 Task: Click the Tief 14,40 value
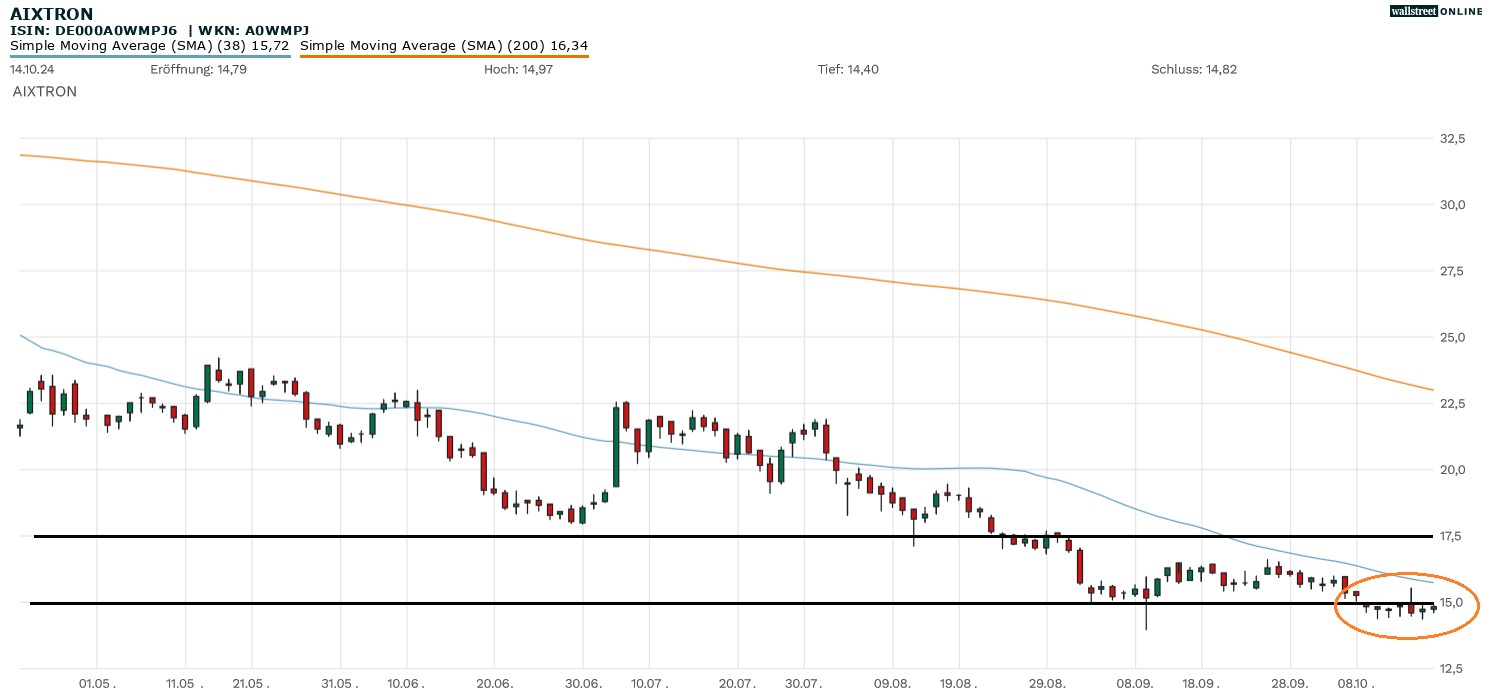pos(848,69)
